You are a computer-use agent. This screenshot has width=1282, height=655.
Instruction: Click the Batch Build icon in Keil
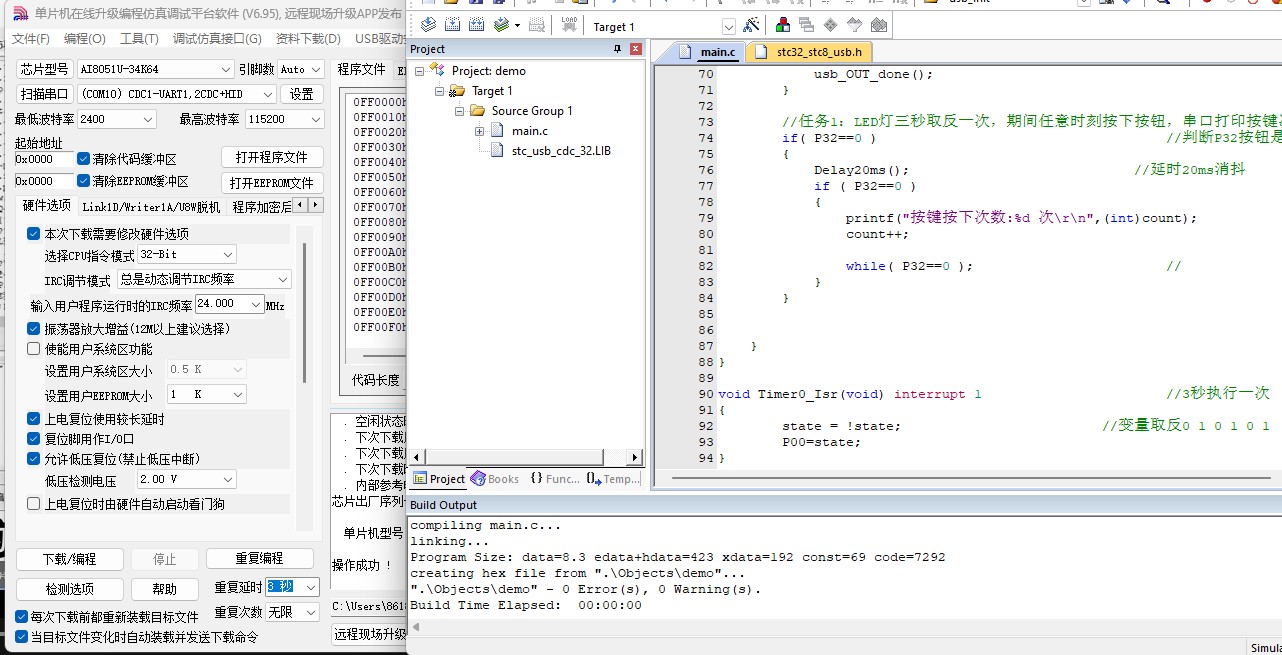[502, 26]
